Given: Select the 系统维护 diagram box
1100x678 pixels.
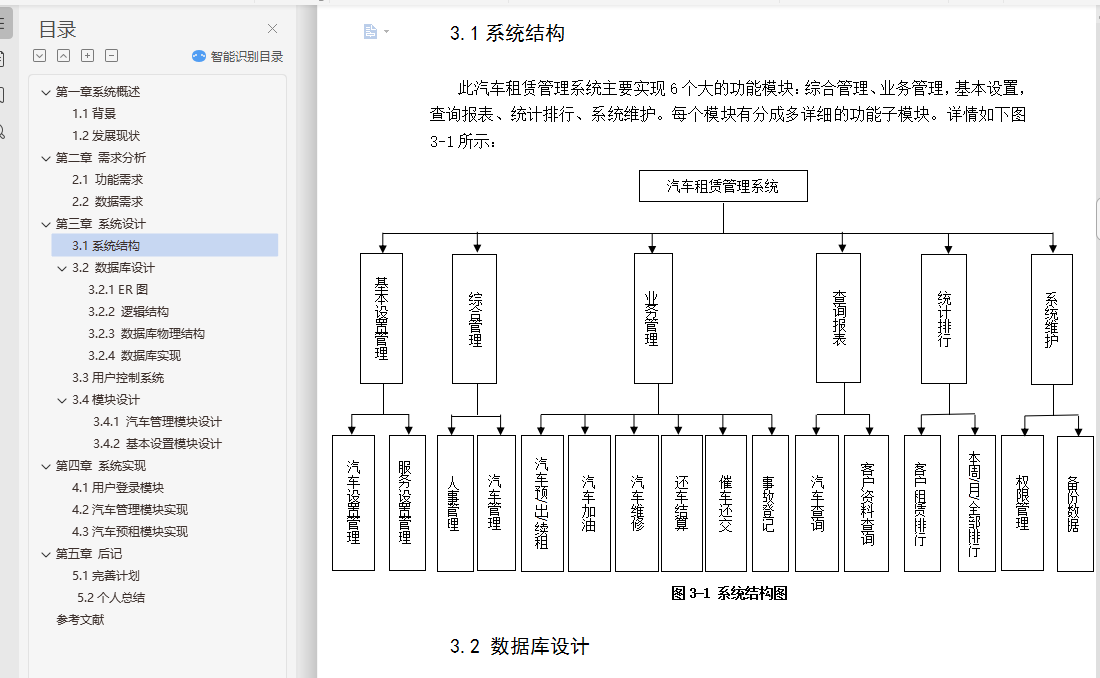Looking at the screenshot, I should point(1052,319).
